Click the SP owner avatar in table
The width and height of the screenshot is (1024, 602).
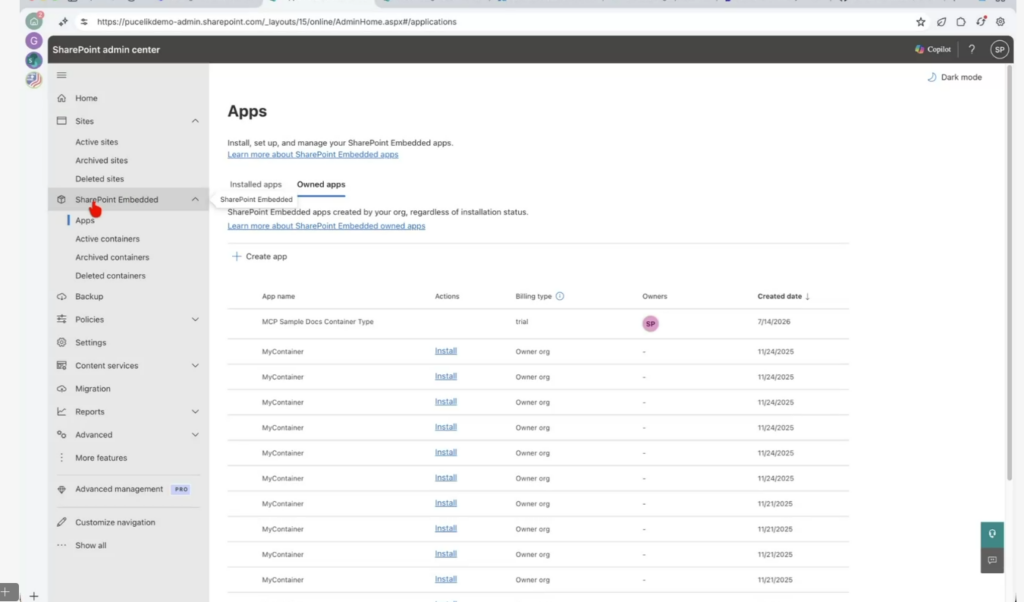click(650, 323)
